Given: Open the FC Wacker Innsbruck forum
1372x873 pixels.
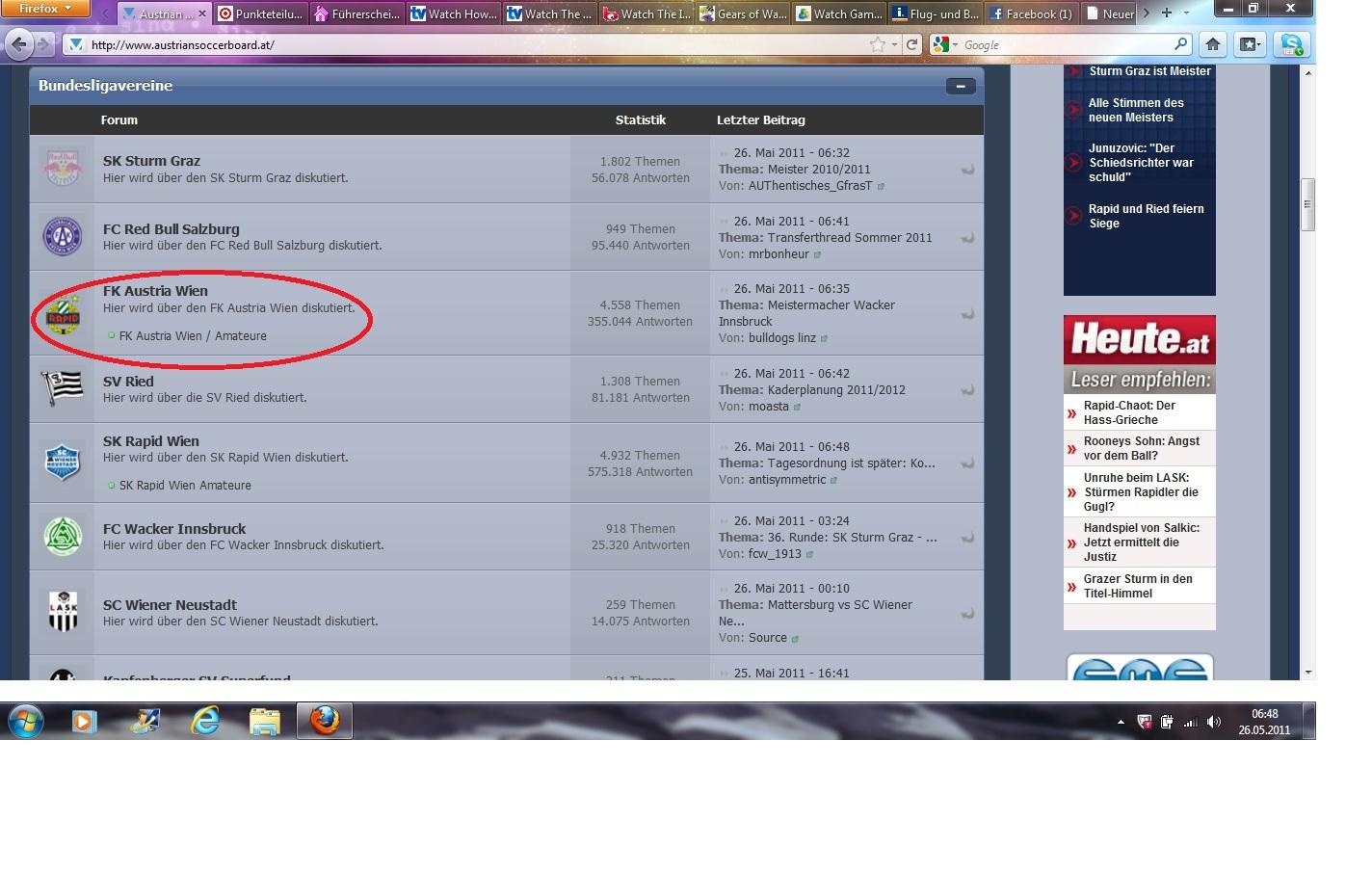Looking at the screenshot, I should [174, 529].
